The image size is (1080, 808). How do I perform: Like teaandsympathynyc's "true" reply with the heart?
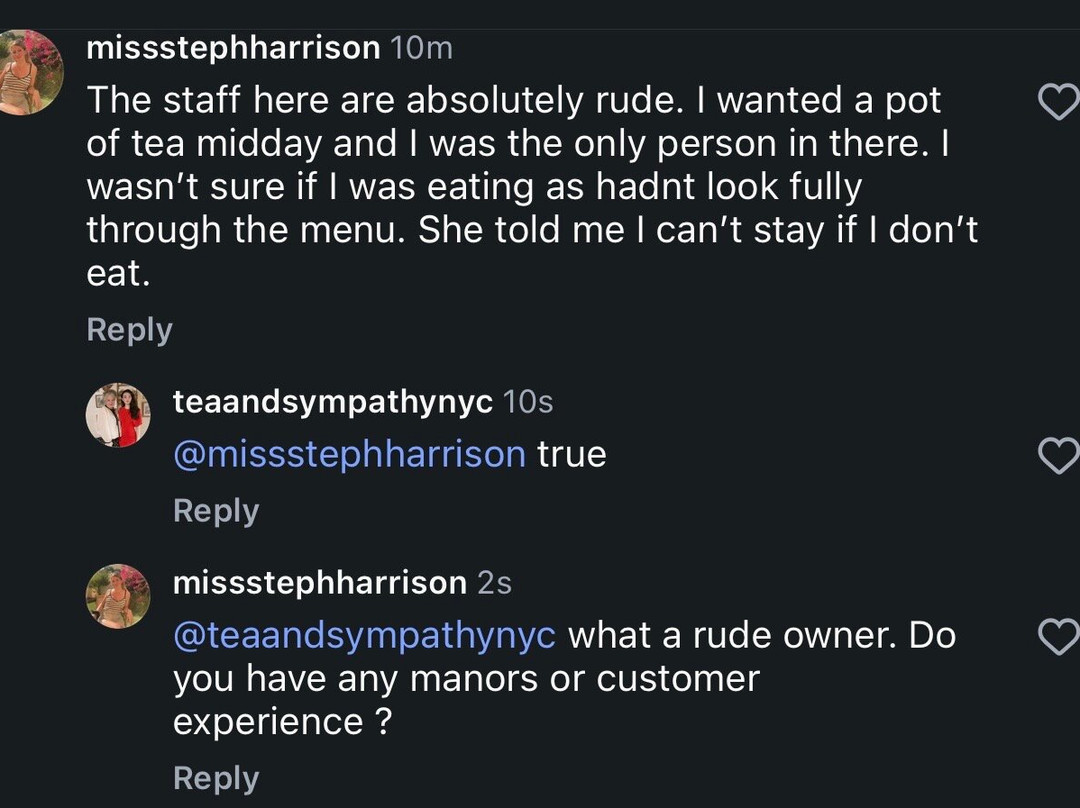[x=1059, y=455]
